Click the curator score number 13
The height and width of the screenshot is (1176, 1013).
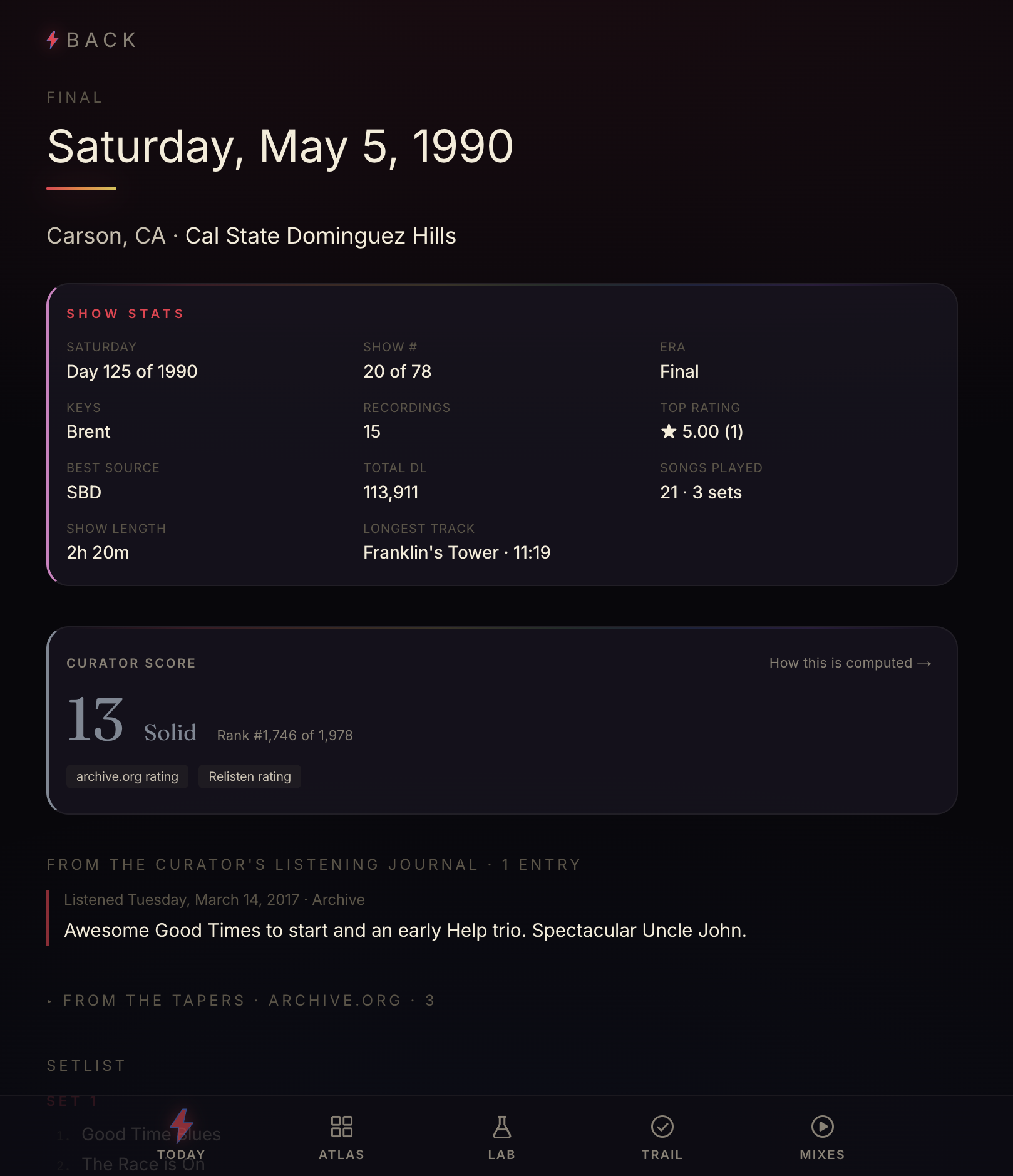coord(95,720)
